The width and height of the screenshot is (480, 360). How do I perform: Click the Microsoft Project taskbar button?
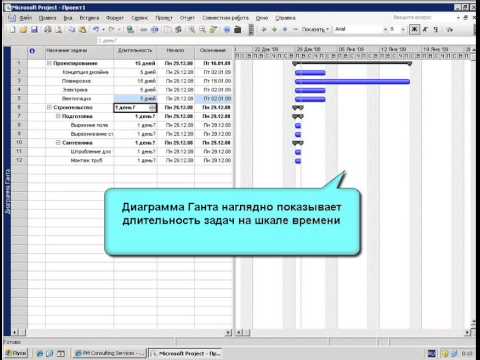pyautogui.click(x=185, y=353)
